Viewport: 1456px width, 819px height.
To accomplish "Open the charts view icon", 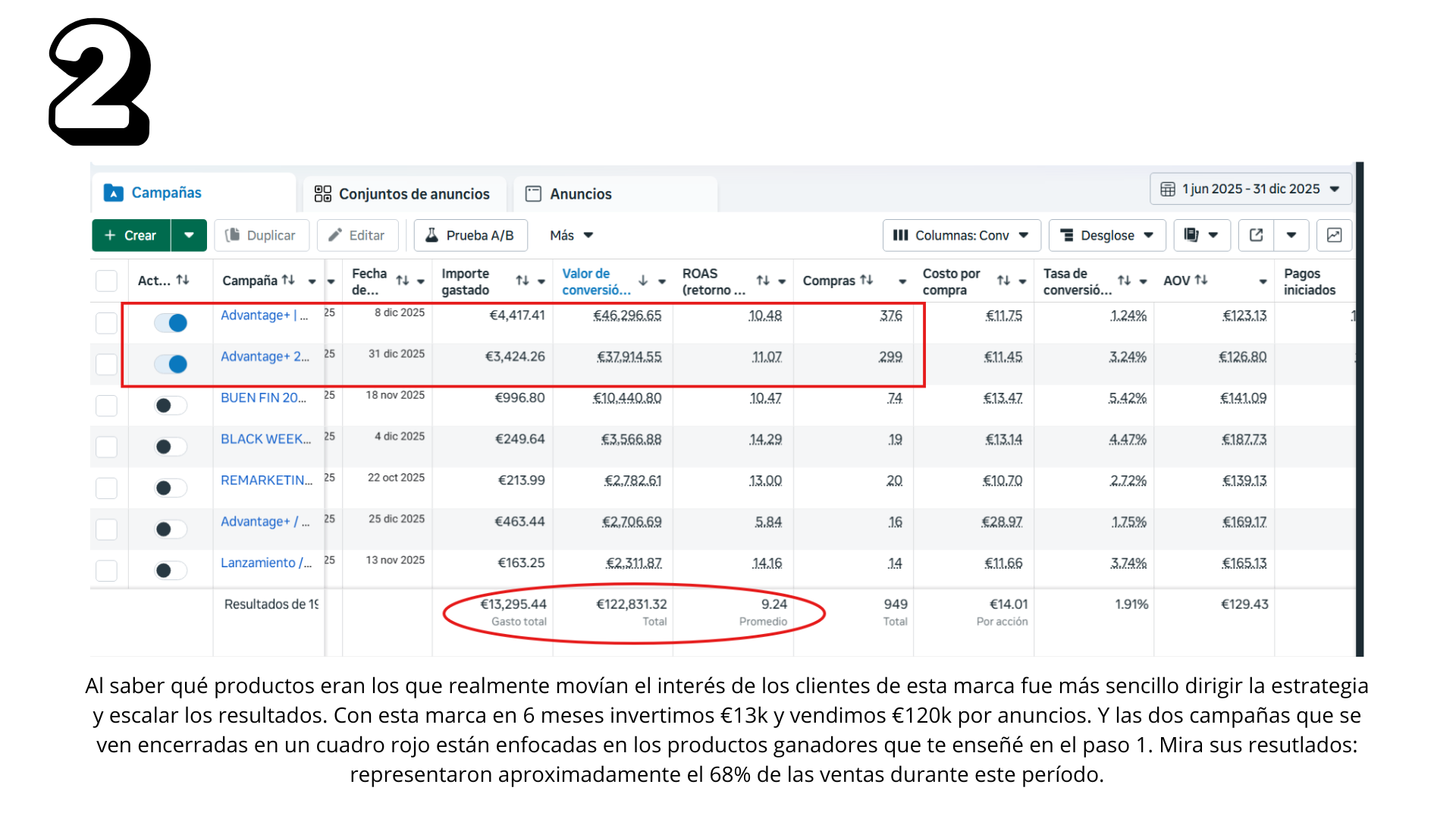I will tap(1334, 235).
